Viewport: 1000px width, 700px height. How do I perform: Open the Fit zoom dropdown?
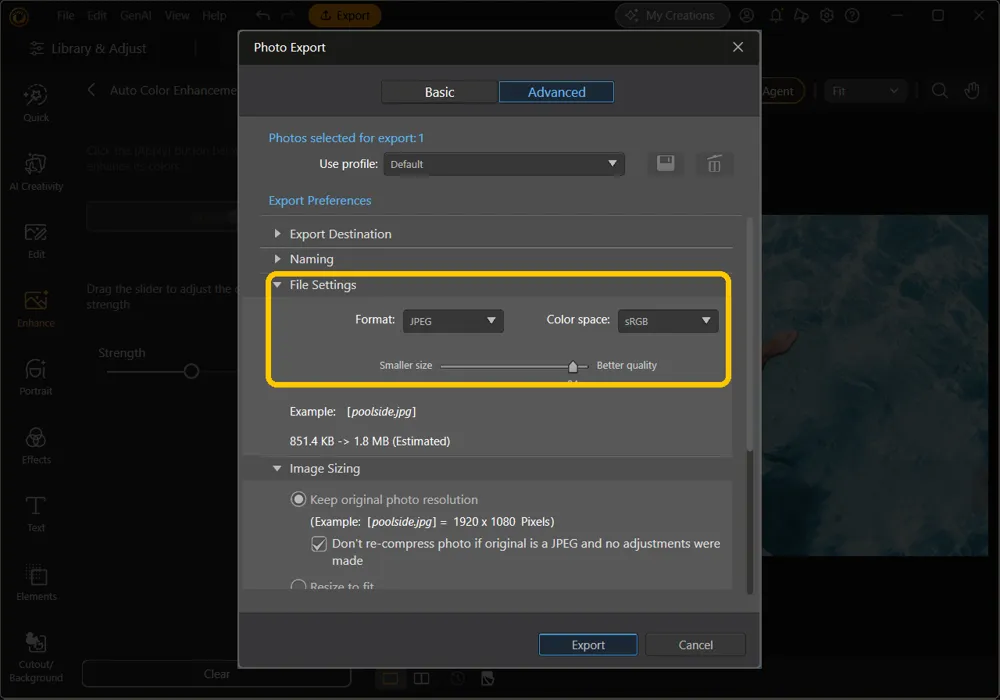point(865,91)
